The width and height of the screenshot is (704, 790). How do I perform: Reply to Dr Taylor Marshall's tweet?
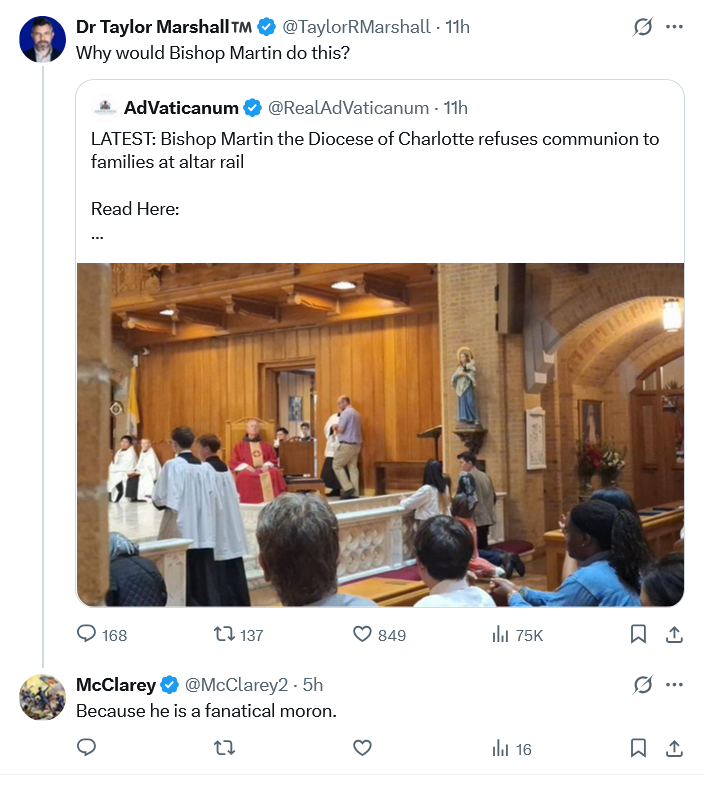[88, 634]
